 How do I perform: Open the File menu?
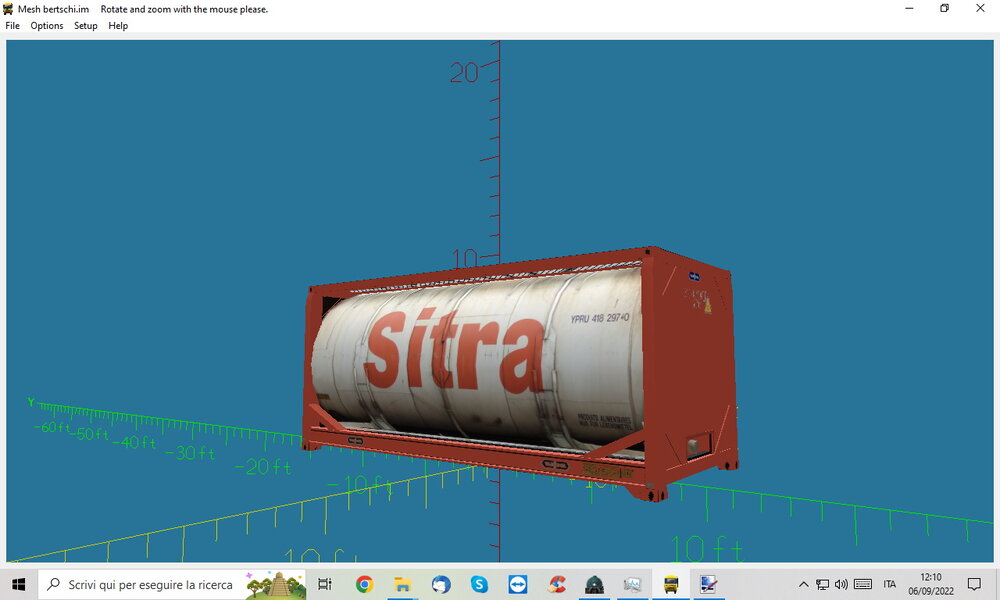[12, 26]
